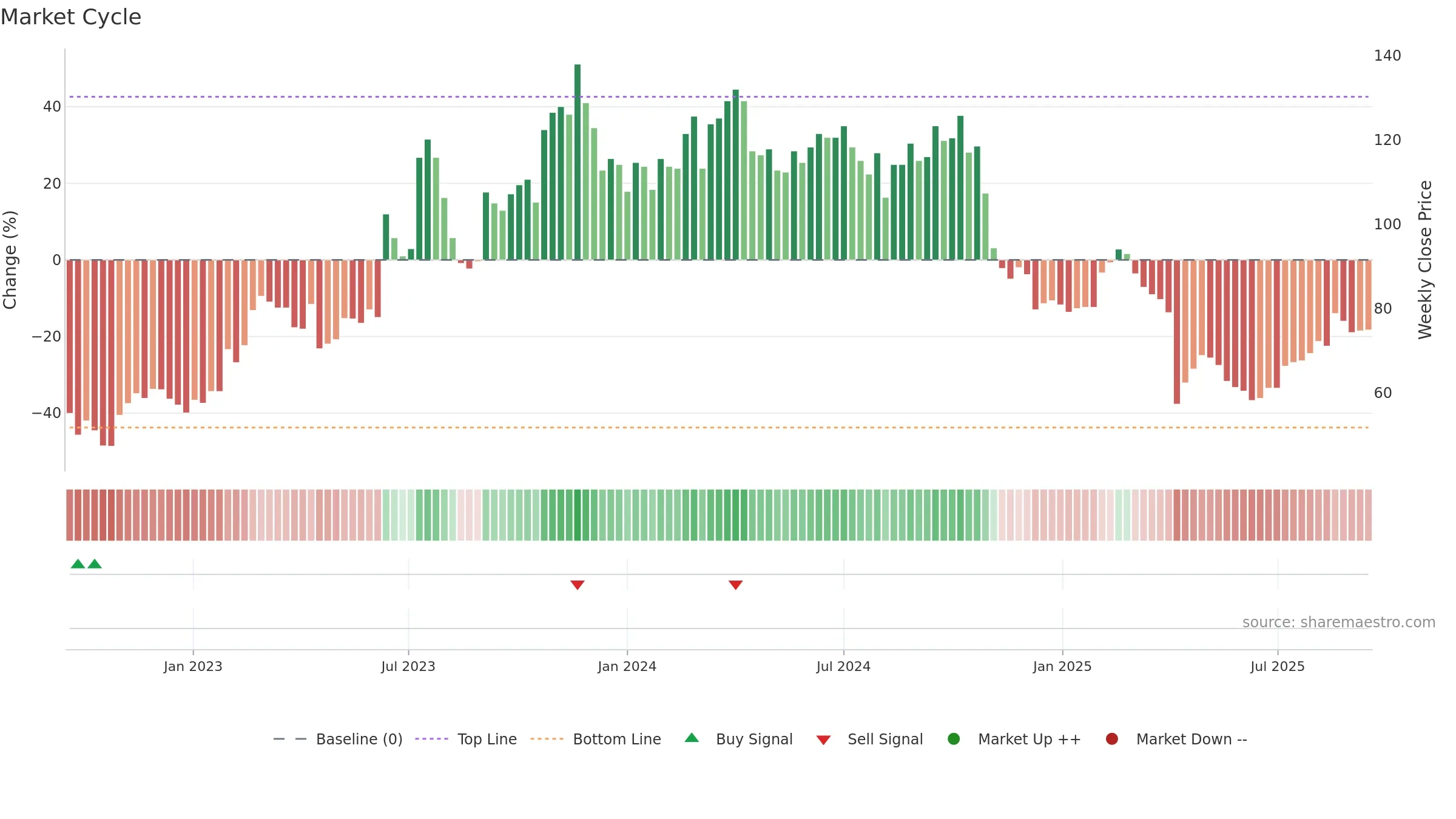Click the 60 tick on price axis
This screenshot has width=1456, height=819.
pyautogui.click(x=1383, y=393)
